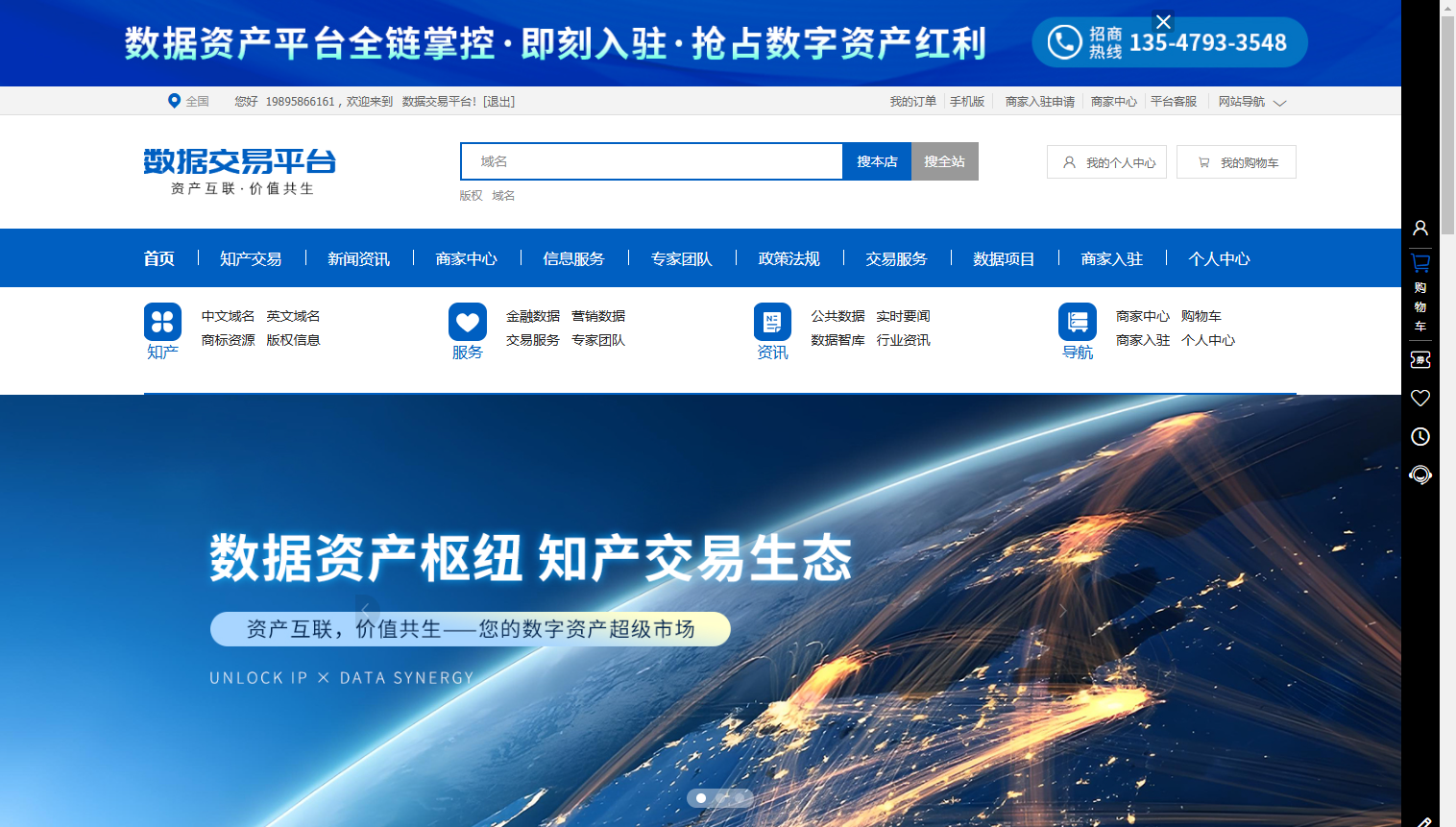This screenshot has height=827, width=1456.
Task: Click the scrollbar up arrow
Action: 1447,8
